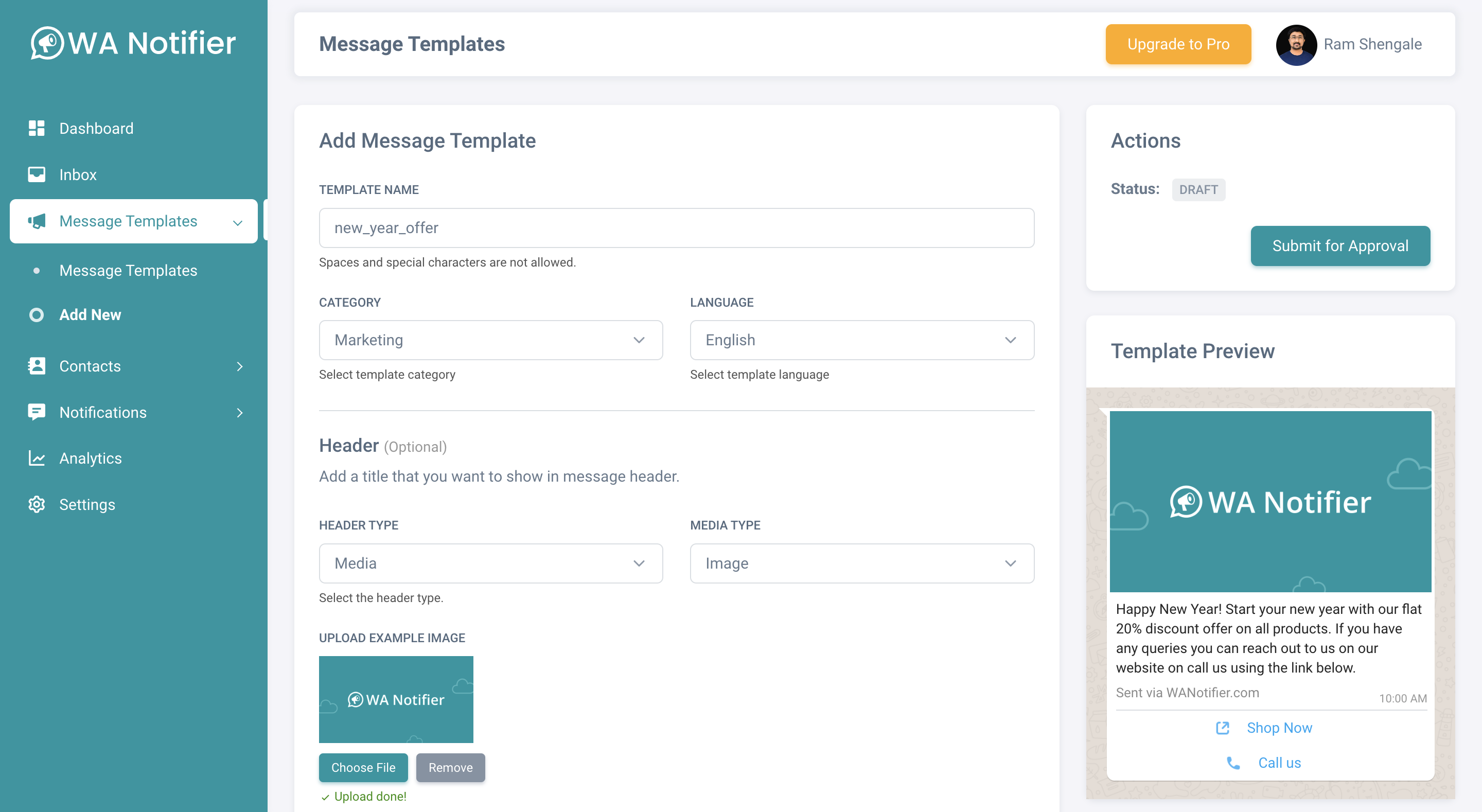Click the external link icon beside Shop Now

pyautogui.click(x=1223, y=728)
